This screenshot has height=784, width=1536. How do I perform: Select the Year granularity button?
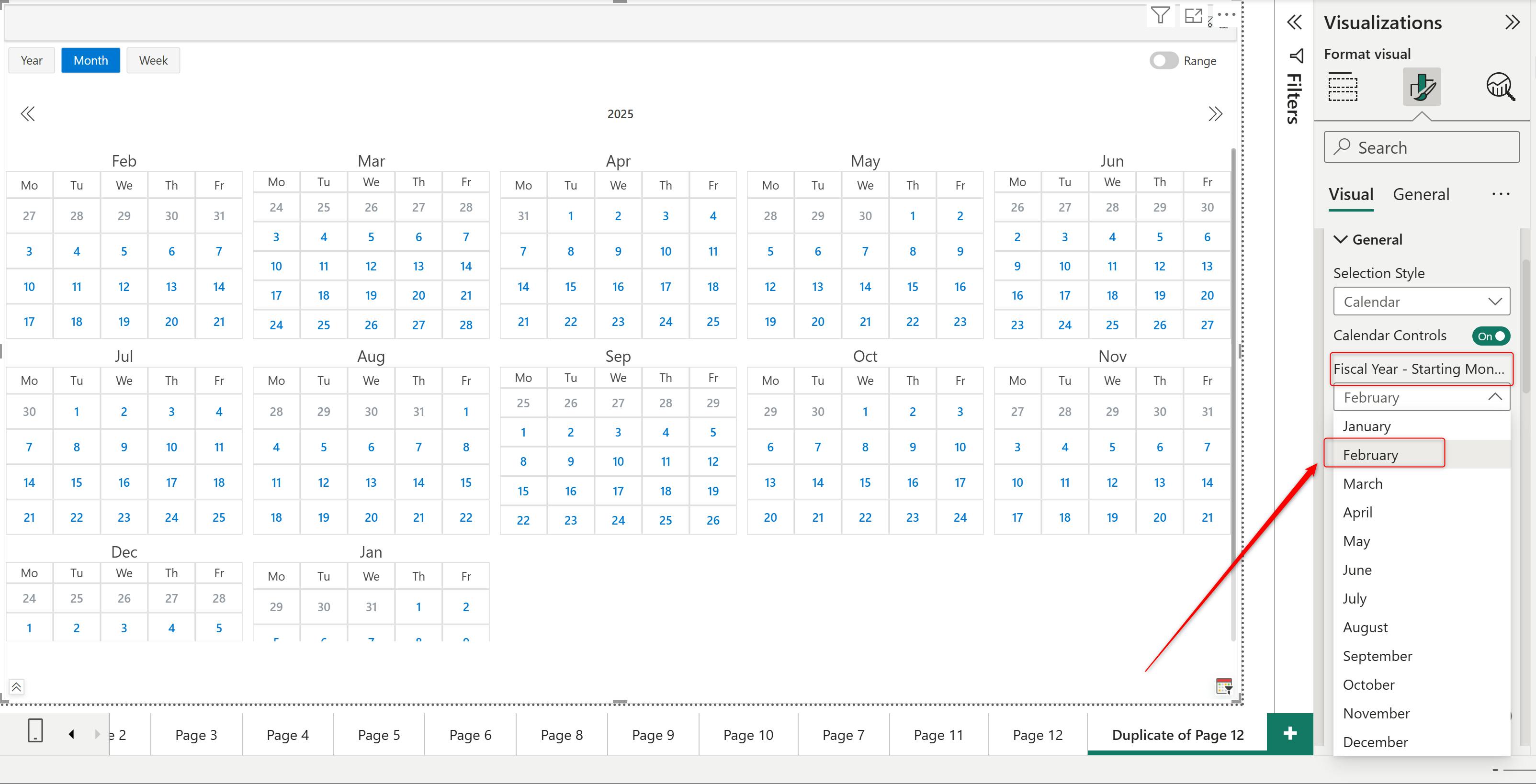point(32,60)
